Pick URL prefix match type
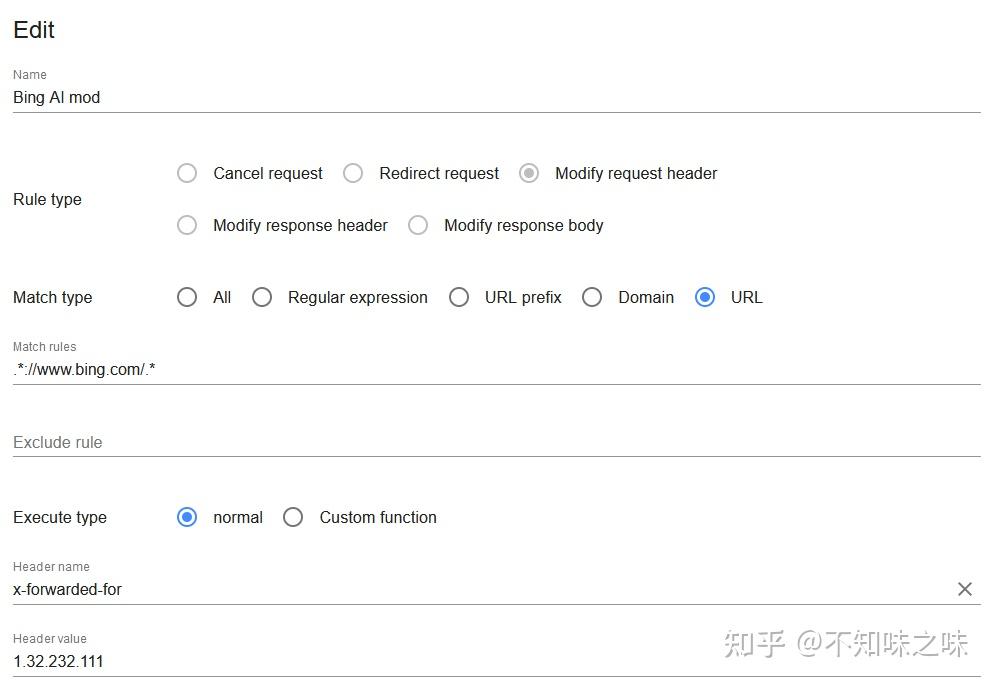This screenshot has width=994, height=684. point(459,297)
